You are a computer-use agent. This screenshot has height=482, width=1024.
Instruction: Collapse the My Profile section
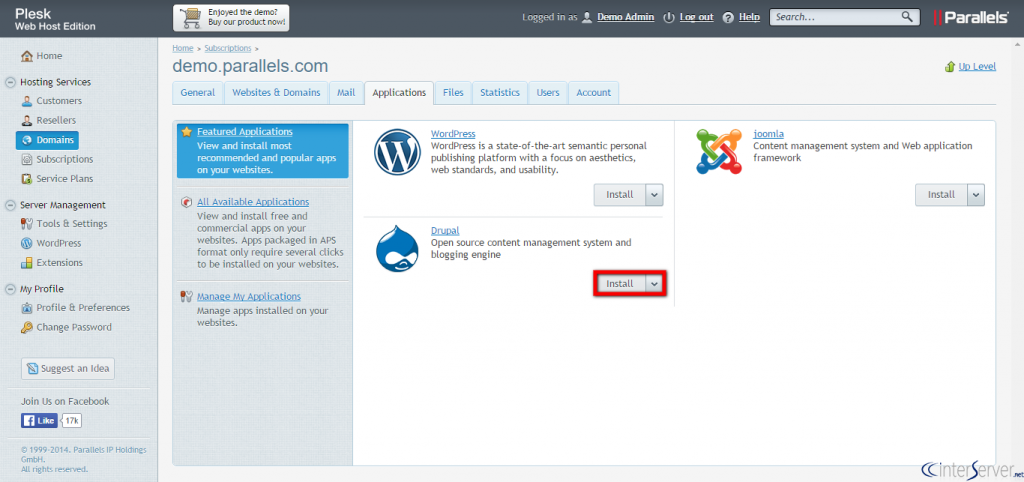pos(10,289)
